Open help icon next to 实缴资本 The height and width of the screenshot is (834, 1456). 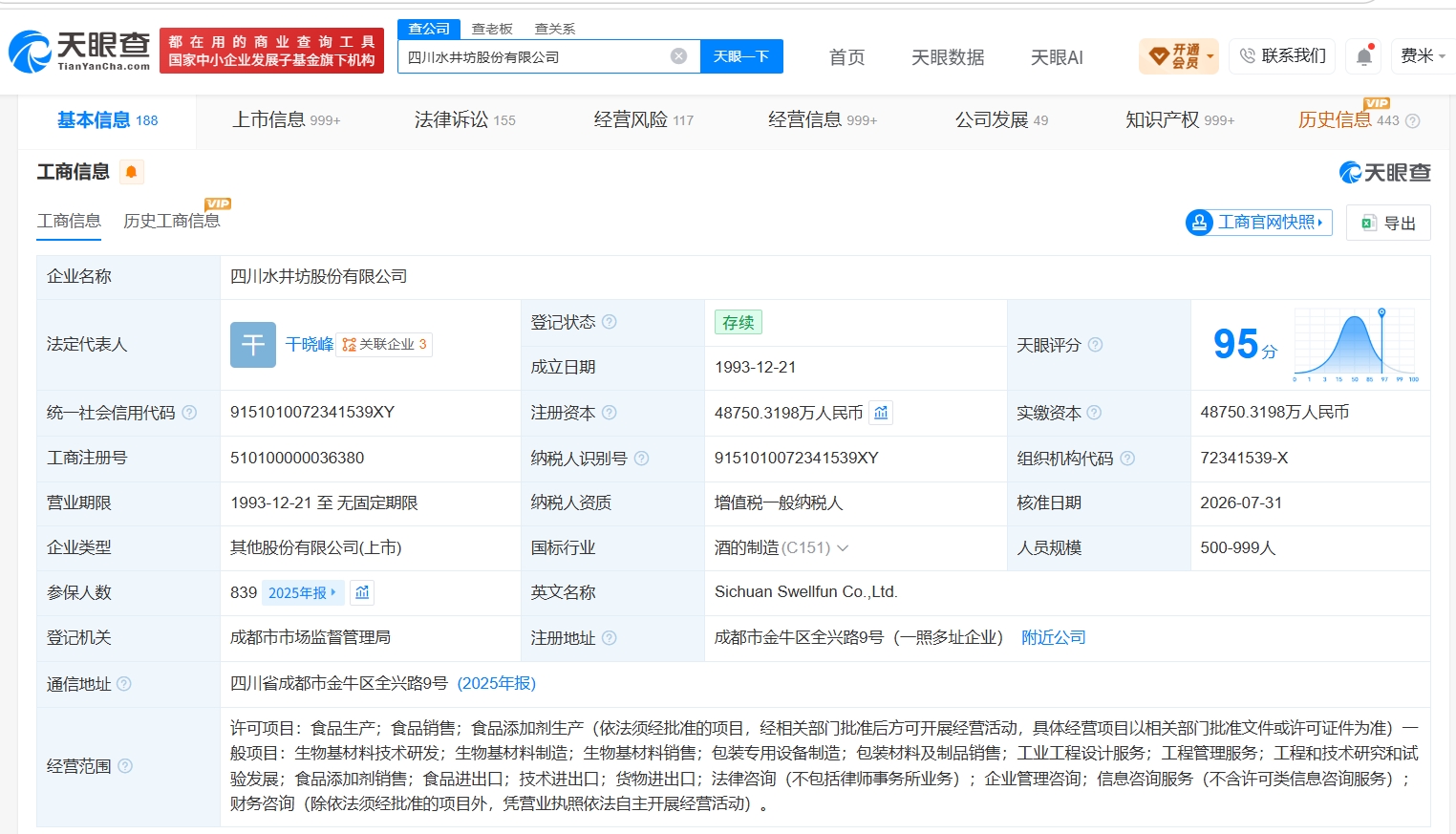click(1095, 413)
